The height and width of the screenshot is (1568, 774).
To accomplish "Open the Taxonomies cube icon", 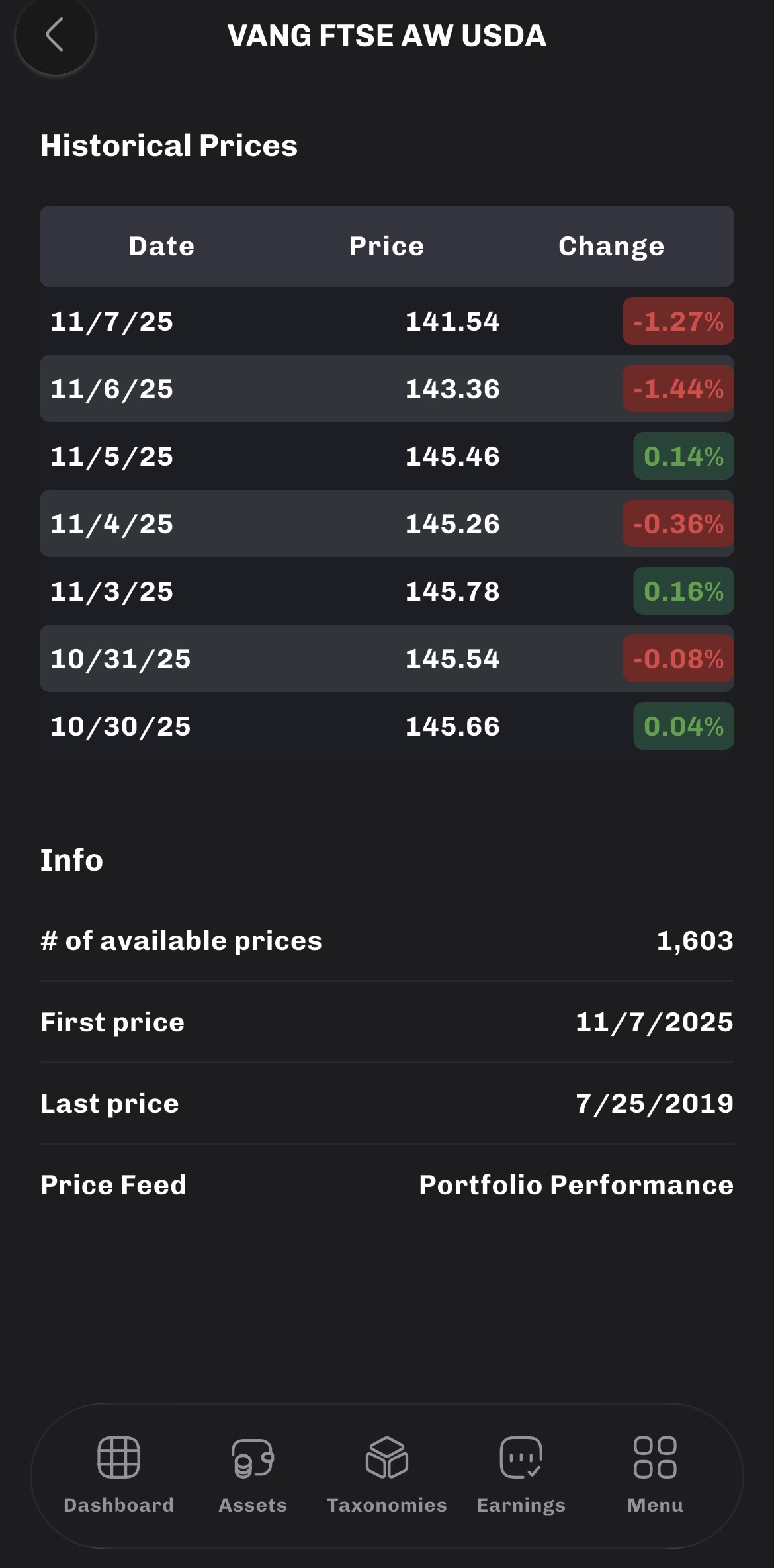I will click(x=387, y=1457).
